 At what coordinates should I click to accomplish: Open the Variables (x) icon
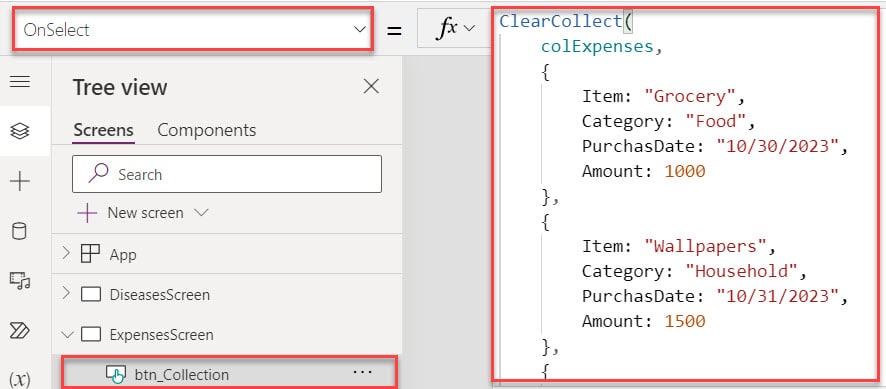click(20, 379)
